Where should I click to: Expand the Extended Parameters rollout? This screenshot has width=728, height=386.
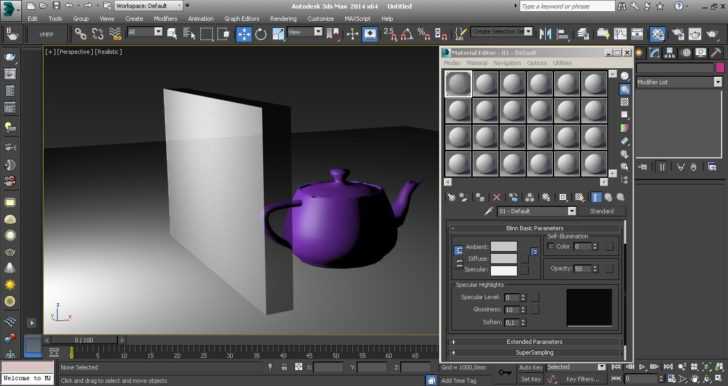pos(534,341)
